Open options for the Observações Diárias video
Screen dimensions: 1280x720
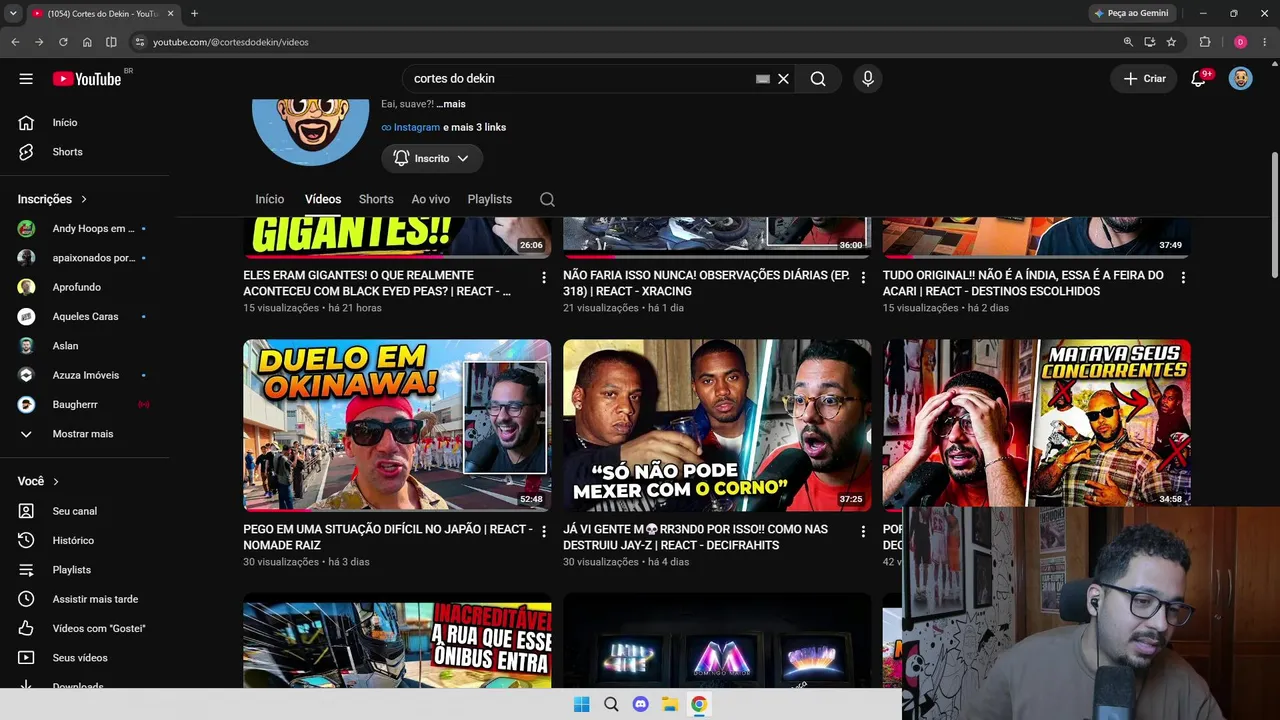pos(864,277)
